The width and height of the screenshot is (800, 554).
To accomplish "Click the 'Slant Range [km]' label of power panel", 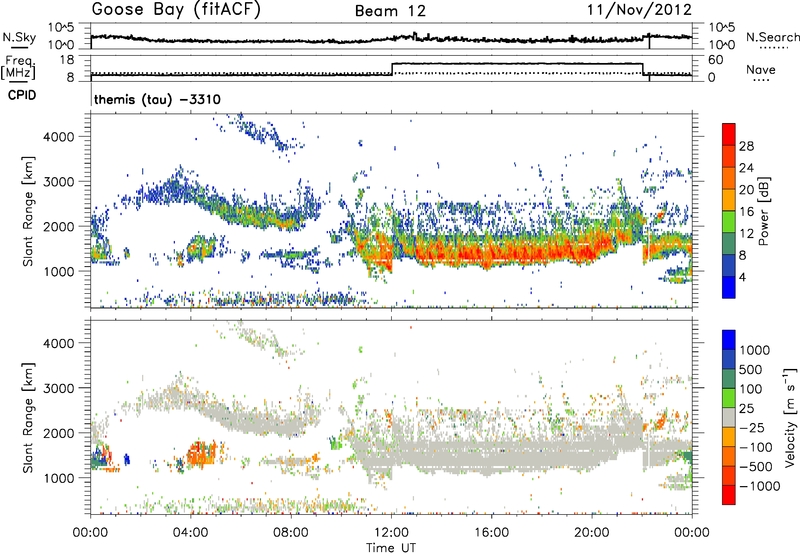I will click(28, 211).
